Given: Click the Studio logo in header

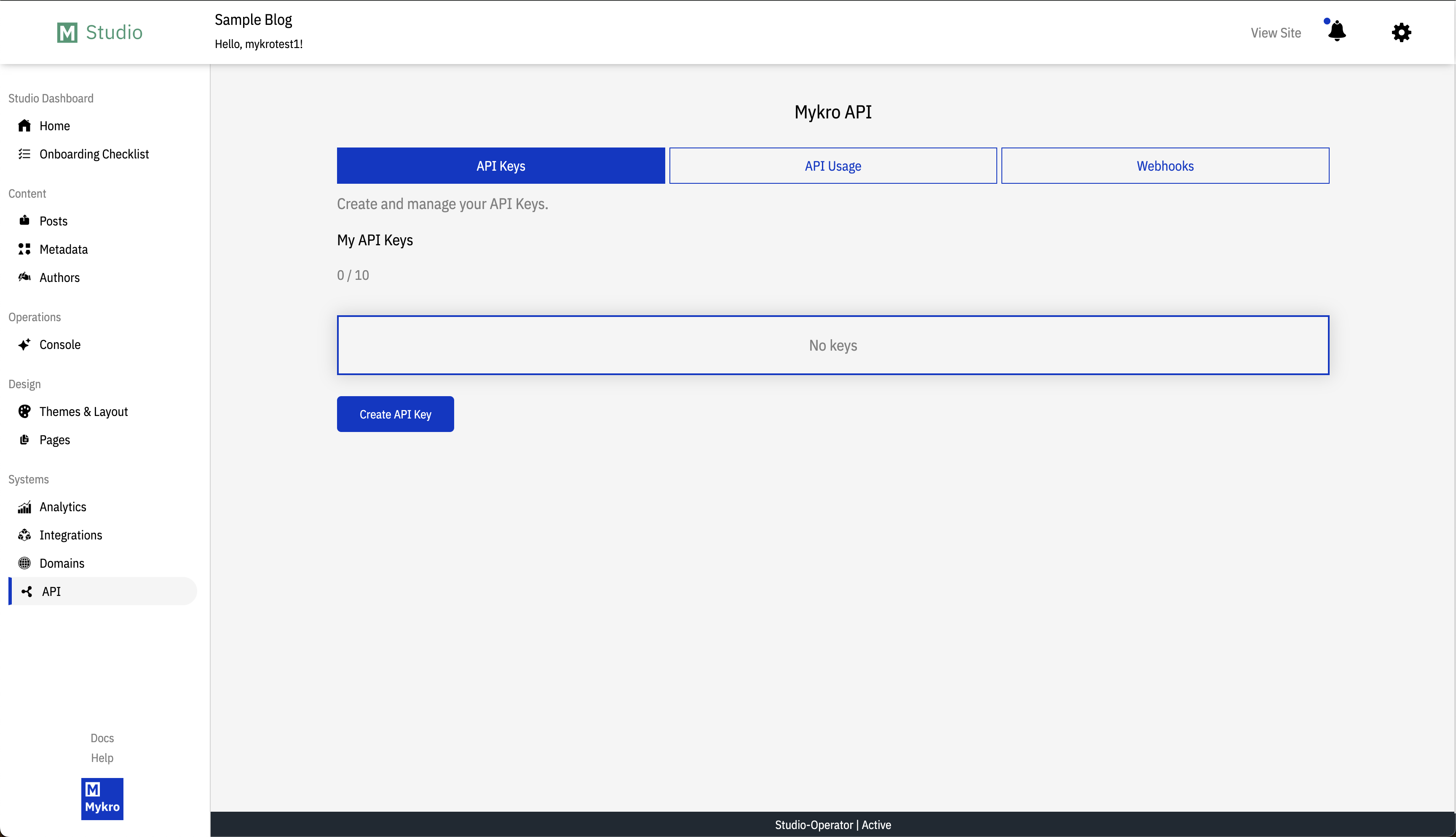Looking at the screenshot, I should click(100, 32).
